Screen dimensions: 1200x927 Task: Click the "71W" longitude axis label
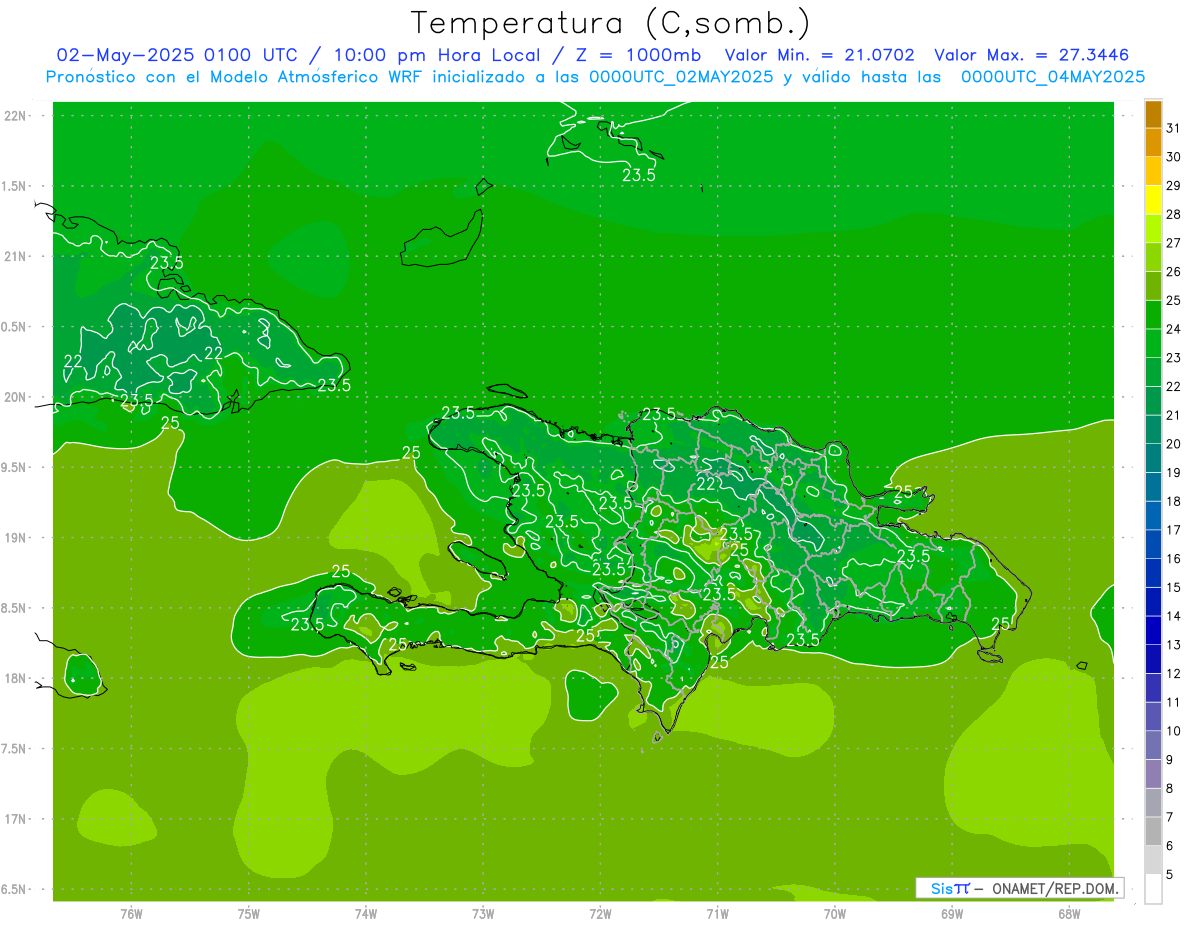717,914
